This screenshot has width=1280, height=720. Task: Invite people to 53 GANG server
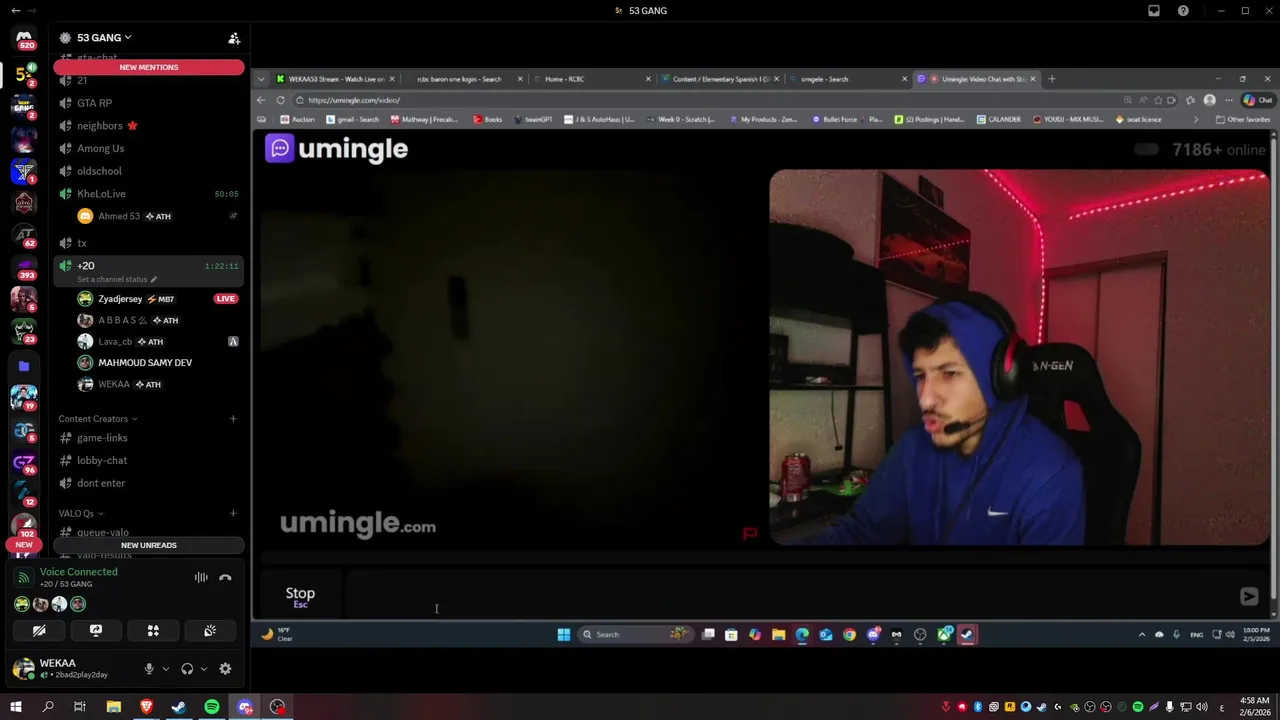[234, 38]
